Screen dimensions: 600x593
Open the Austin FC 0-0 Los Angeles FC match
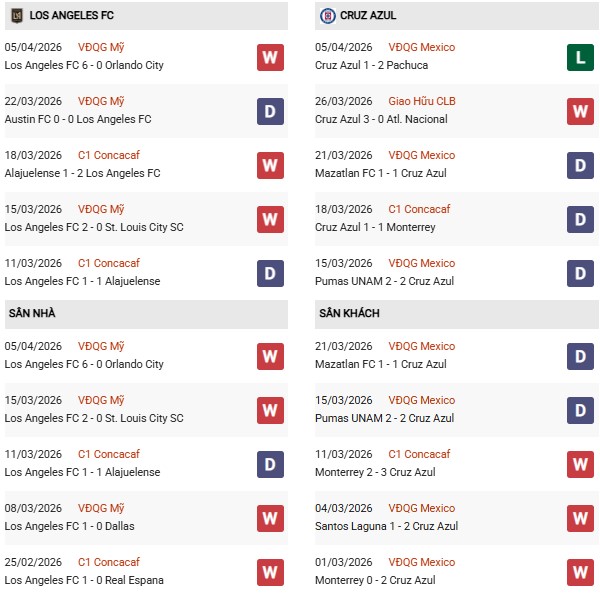[x=78, y=119]
